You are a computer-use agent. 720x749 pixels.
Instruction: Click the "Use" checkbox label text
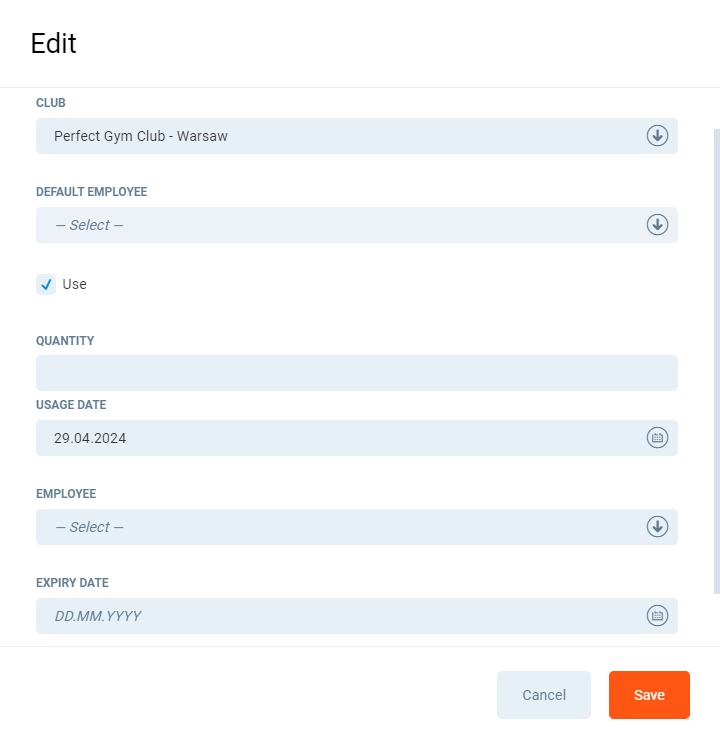point(75,284)
